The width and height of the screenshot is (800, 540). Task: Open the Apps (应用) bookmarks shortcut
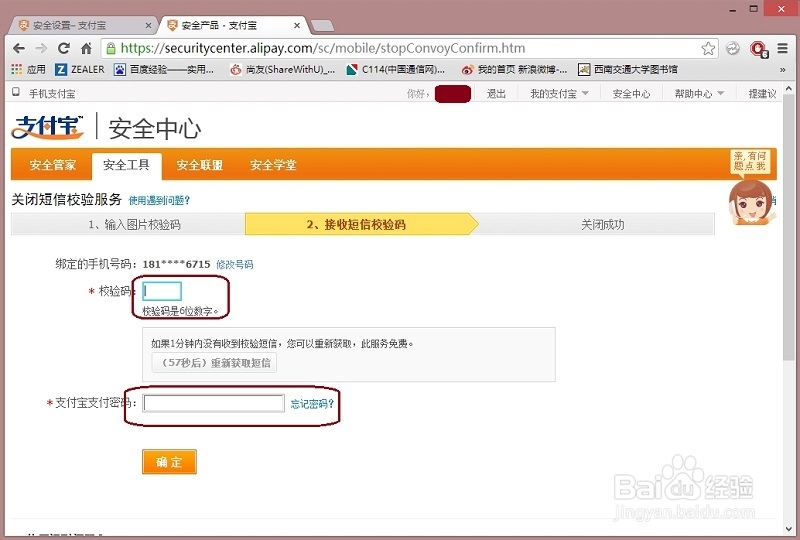[29, 69]
